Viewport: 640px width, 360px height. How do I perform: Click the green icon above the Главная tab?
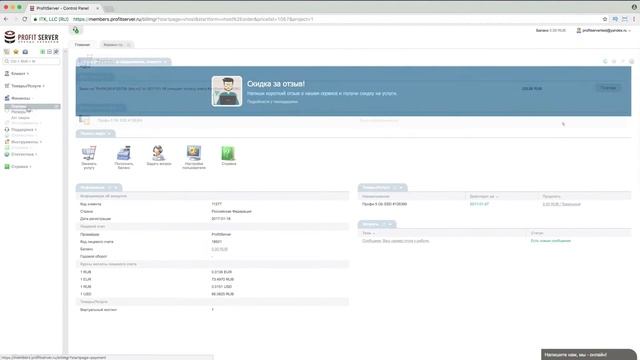tap(76, 30)
